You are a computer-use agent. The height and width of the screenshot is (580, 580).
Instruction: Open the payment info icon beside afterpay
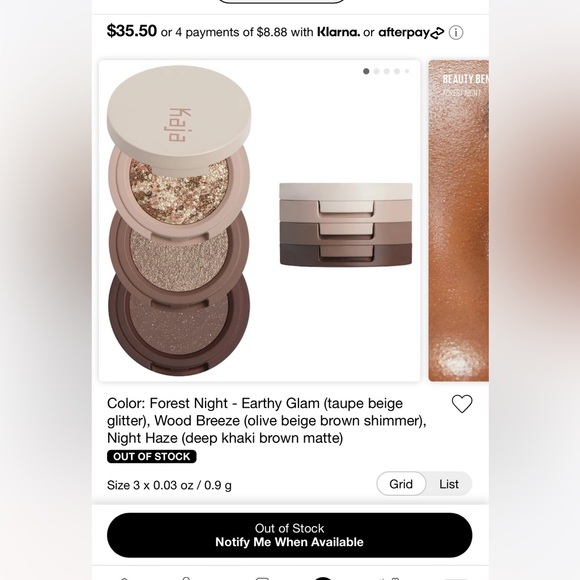(x=456, y=33)
